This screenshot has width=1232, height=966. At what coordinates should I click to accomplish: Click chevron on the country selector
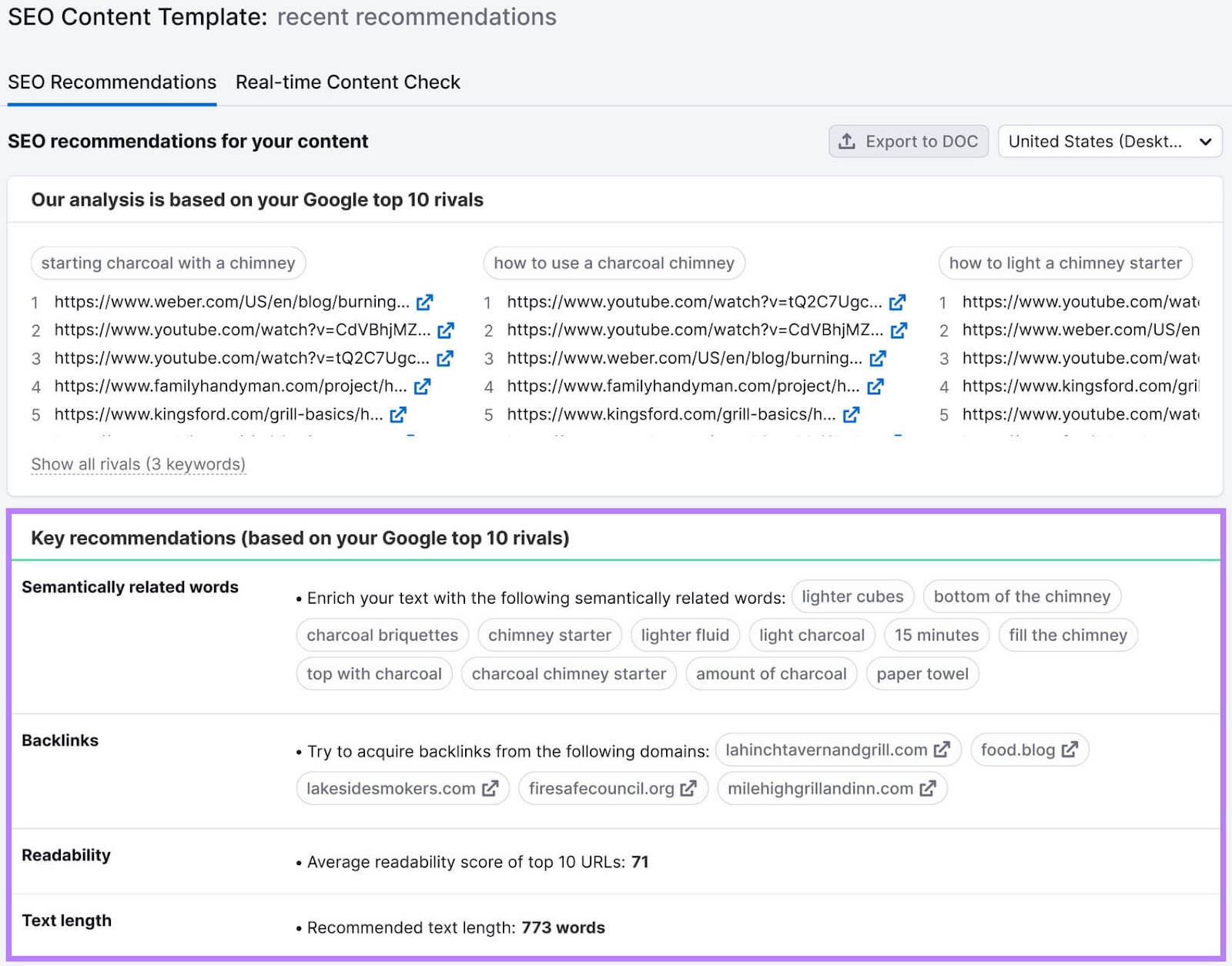point(1205,141)
